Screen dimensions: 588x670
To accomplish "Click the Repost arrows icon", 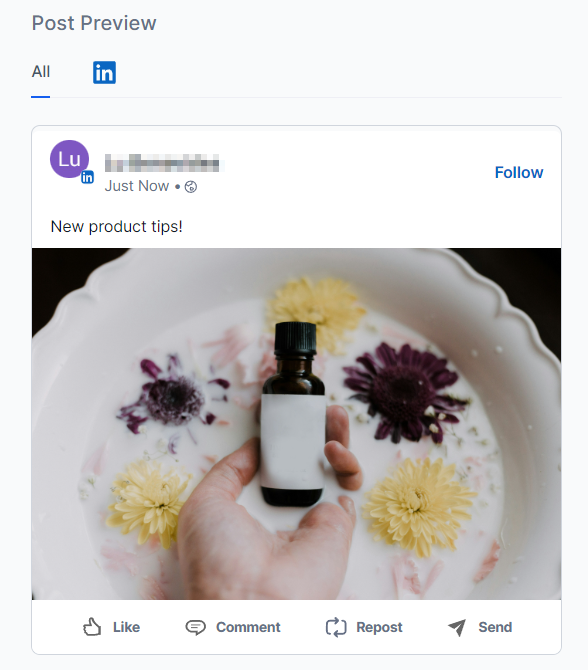I will [x=336, y=627].
